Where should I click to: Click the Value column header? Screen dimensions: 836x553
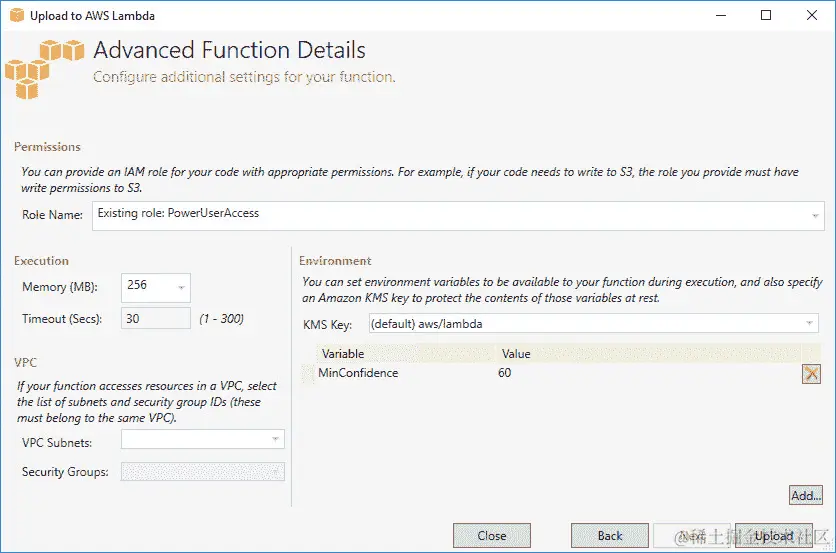648,354
